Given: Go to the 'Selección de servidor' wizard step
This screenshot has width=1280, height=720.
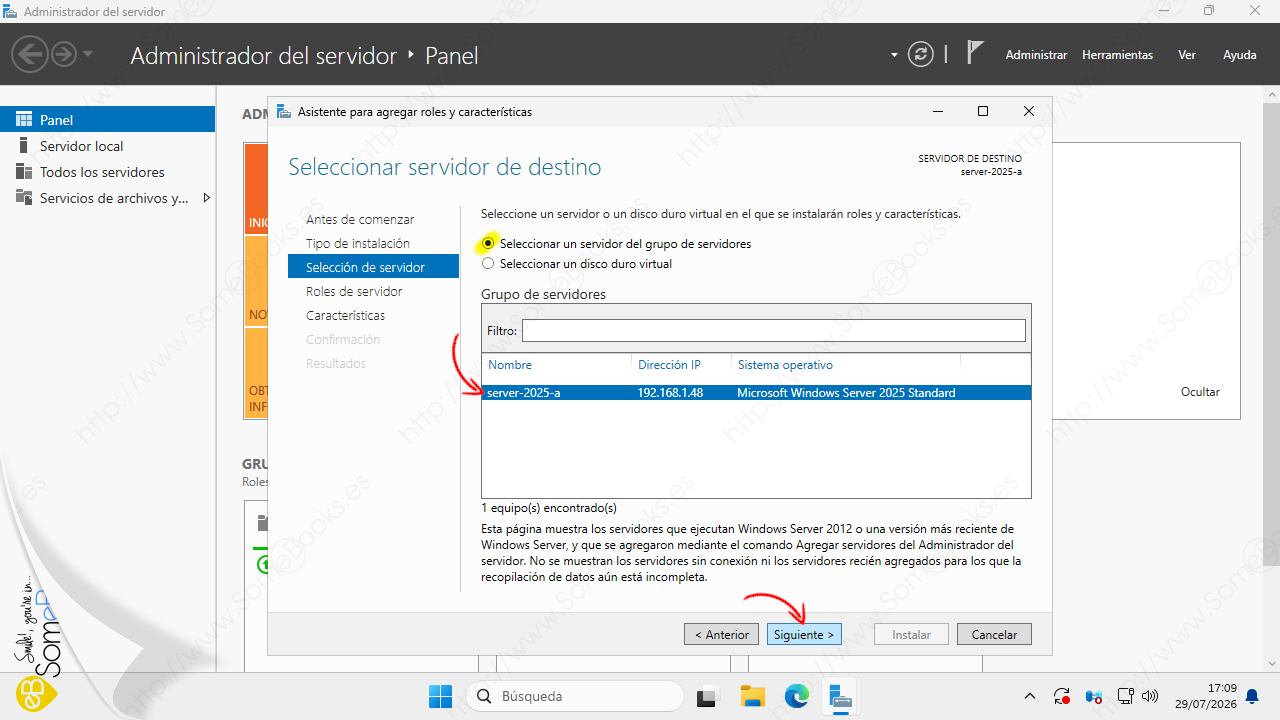Looking at the screenshot, I should pos(373,267).
